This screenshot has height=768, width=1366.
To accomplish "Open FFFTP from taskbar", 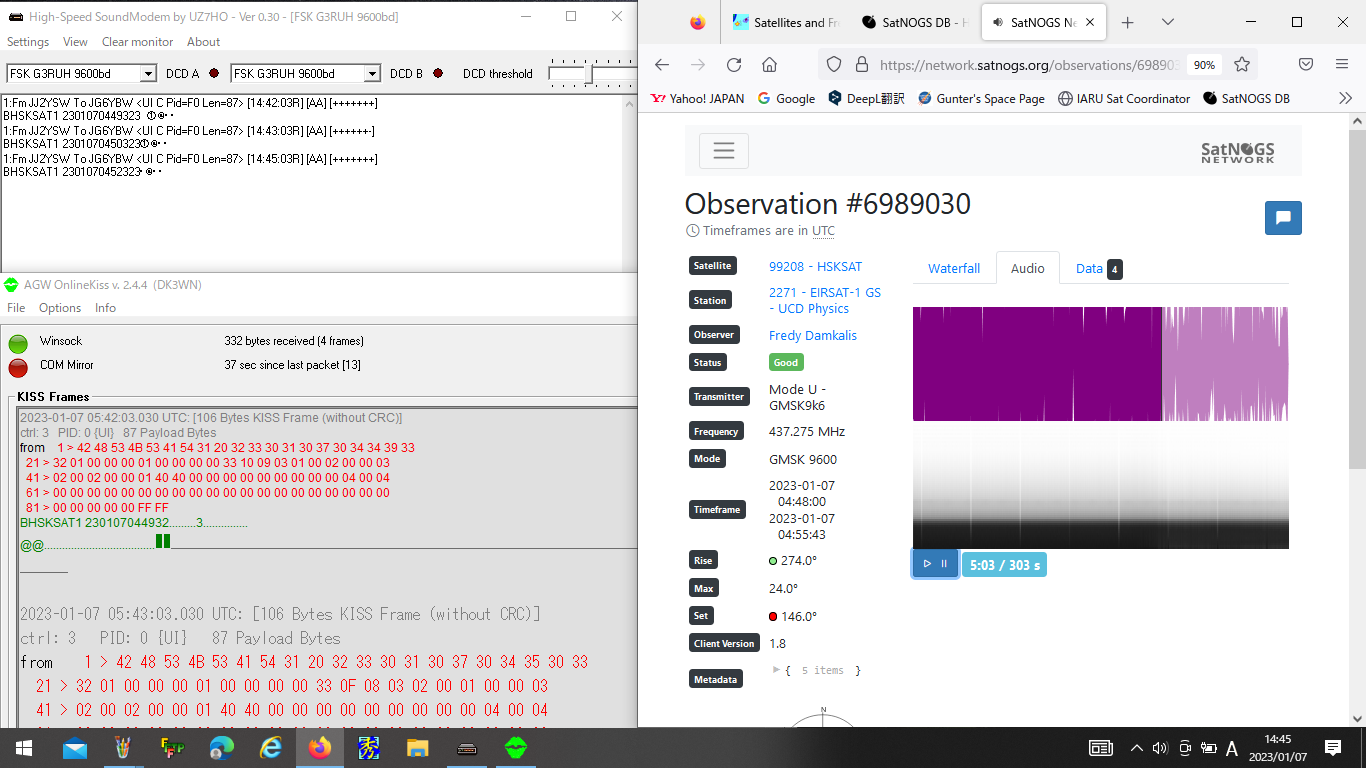I will pos(172,748).
